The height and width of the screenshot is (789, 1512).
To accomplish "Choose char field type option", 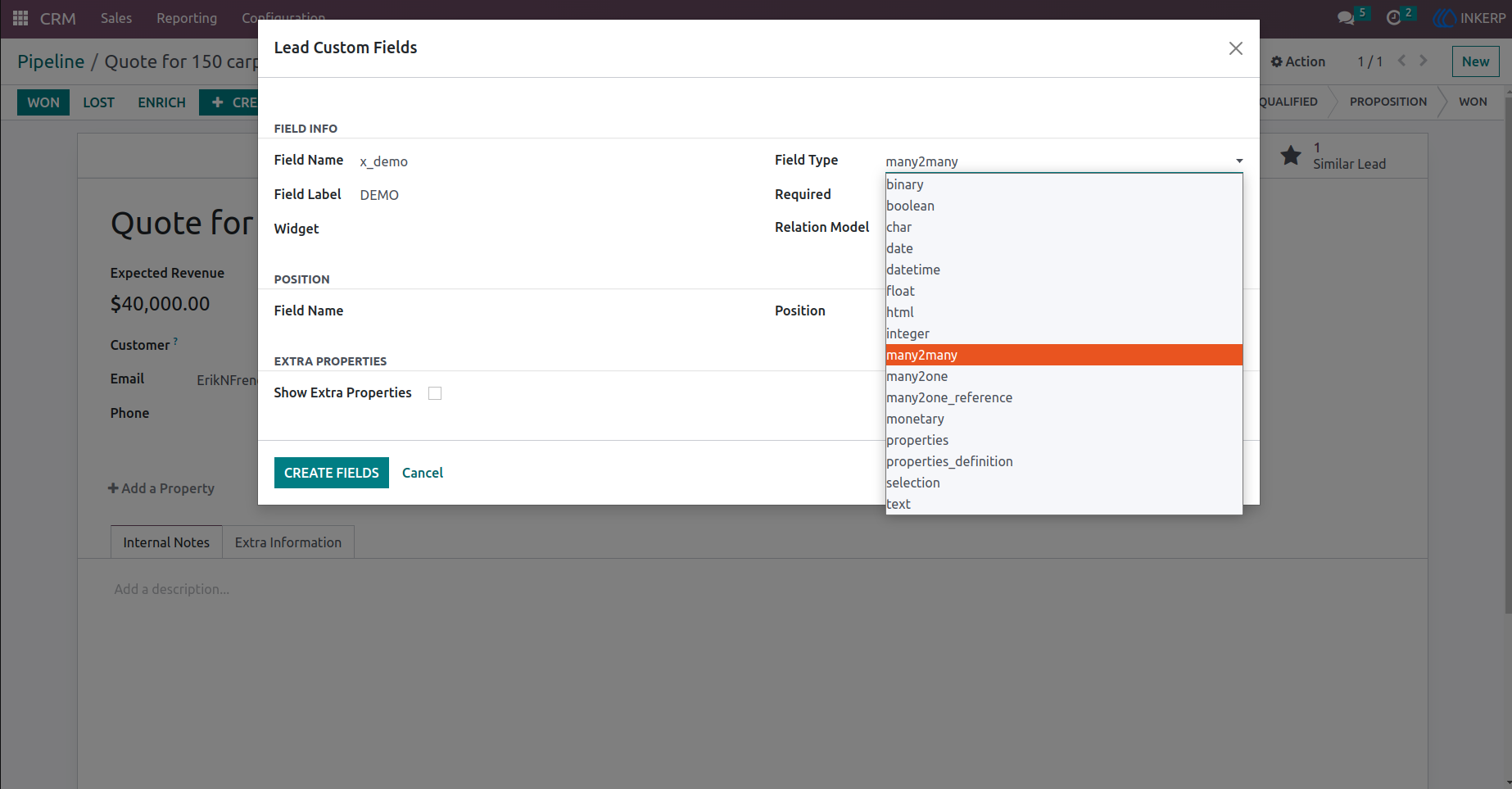I will tap(1064, 227).
